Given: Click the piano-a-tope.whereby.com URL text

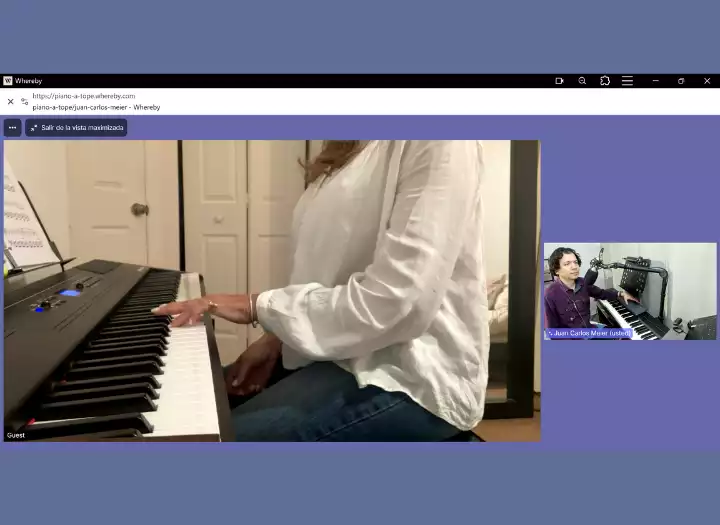Looking at the screenshot, I should [x=83, y=96].
